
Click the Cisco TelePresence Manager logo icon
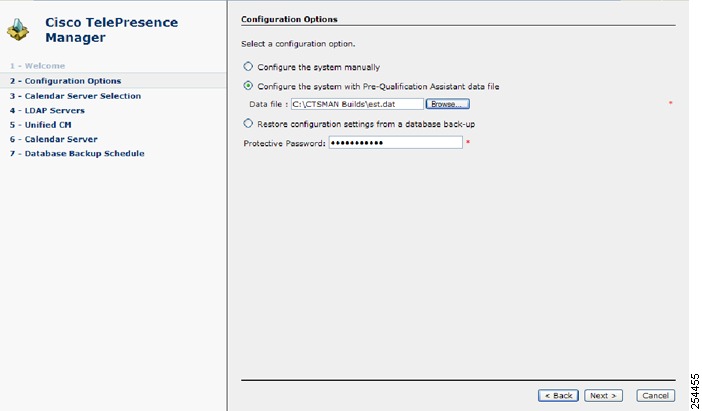tap(18, 29)
